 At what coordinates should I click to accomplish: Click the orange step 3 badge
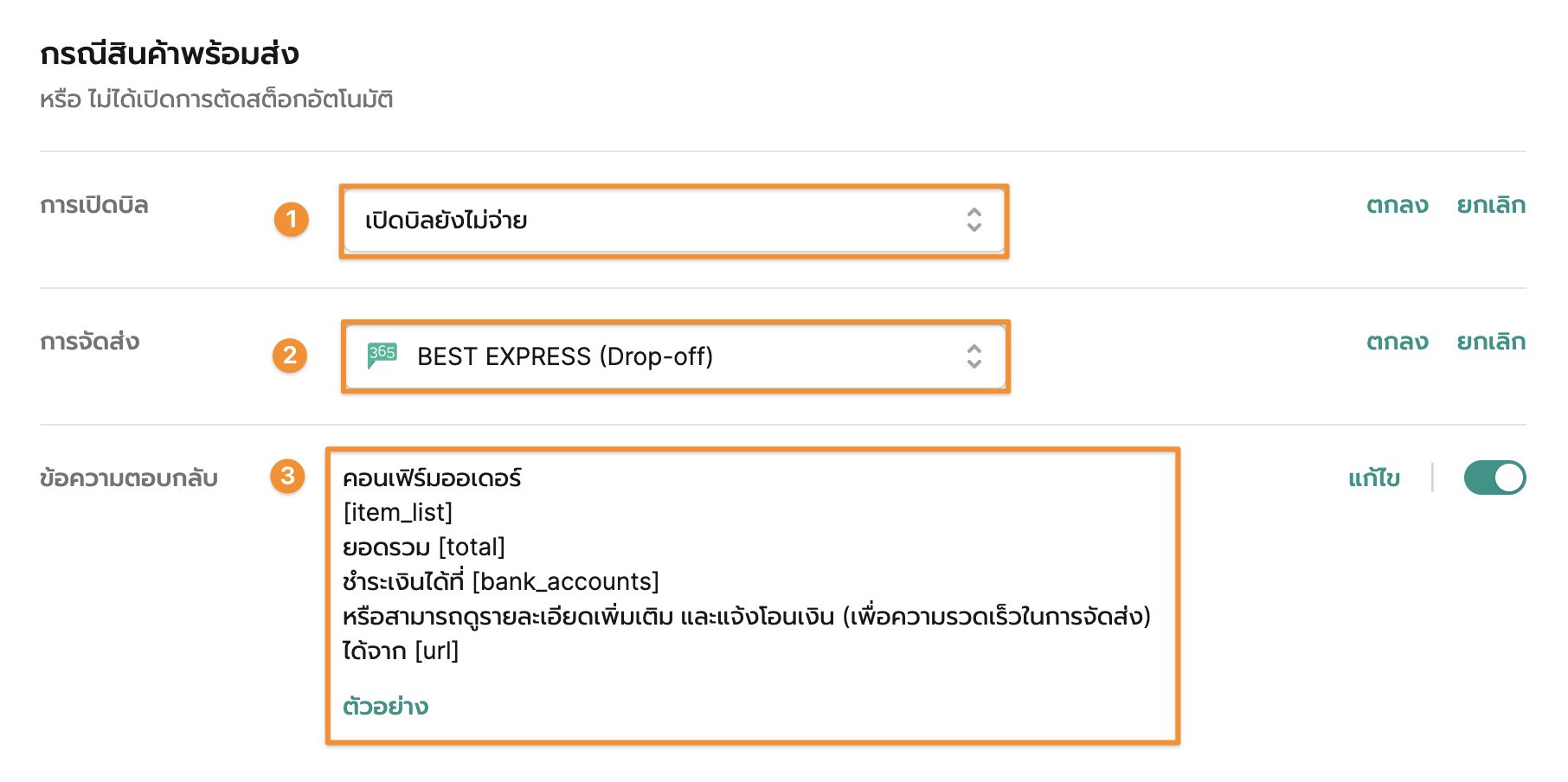tap(288, 476)
